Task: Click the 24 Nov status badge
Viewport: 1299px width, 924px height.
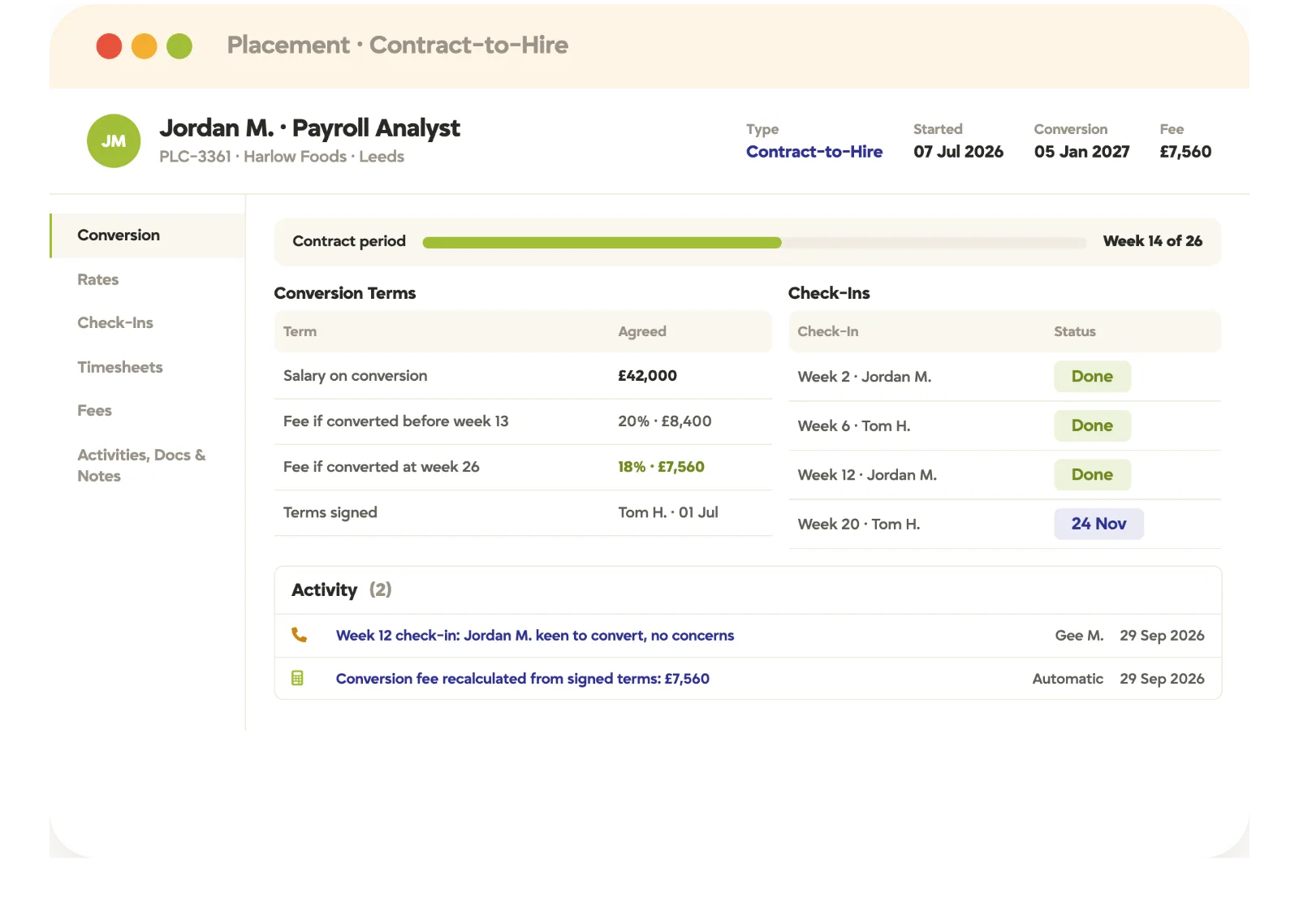Action: (x=1098, y=524)
